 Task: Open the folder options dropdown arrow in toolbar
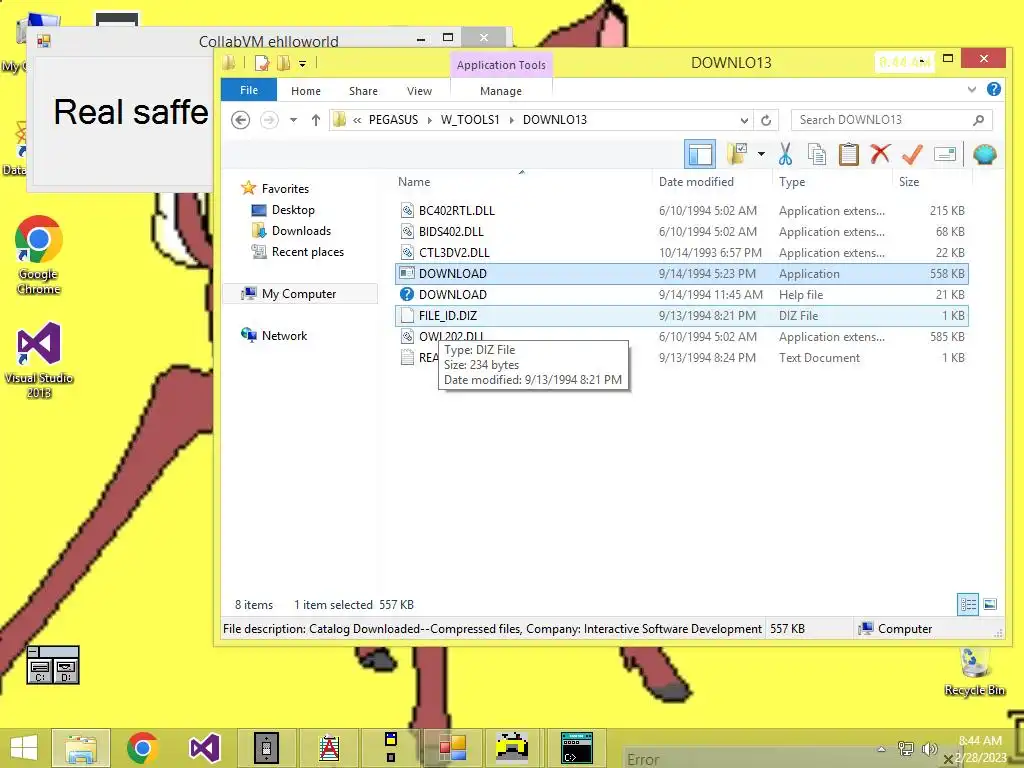[x=761, y=155]
